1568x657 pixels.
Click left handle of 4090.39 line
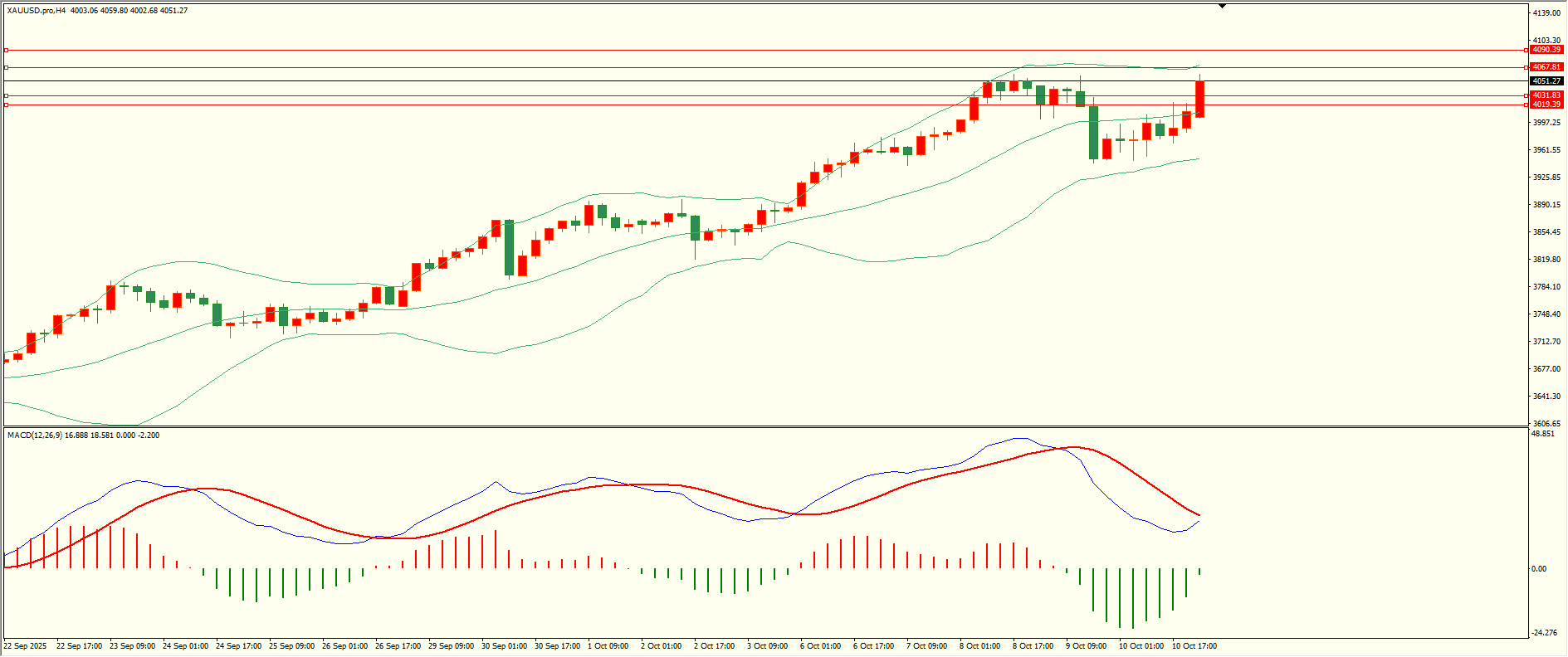point(7,50)
